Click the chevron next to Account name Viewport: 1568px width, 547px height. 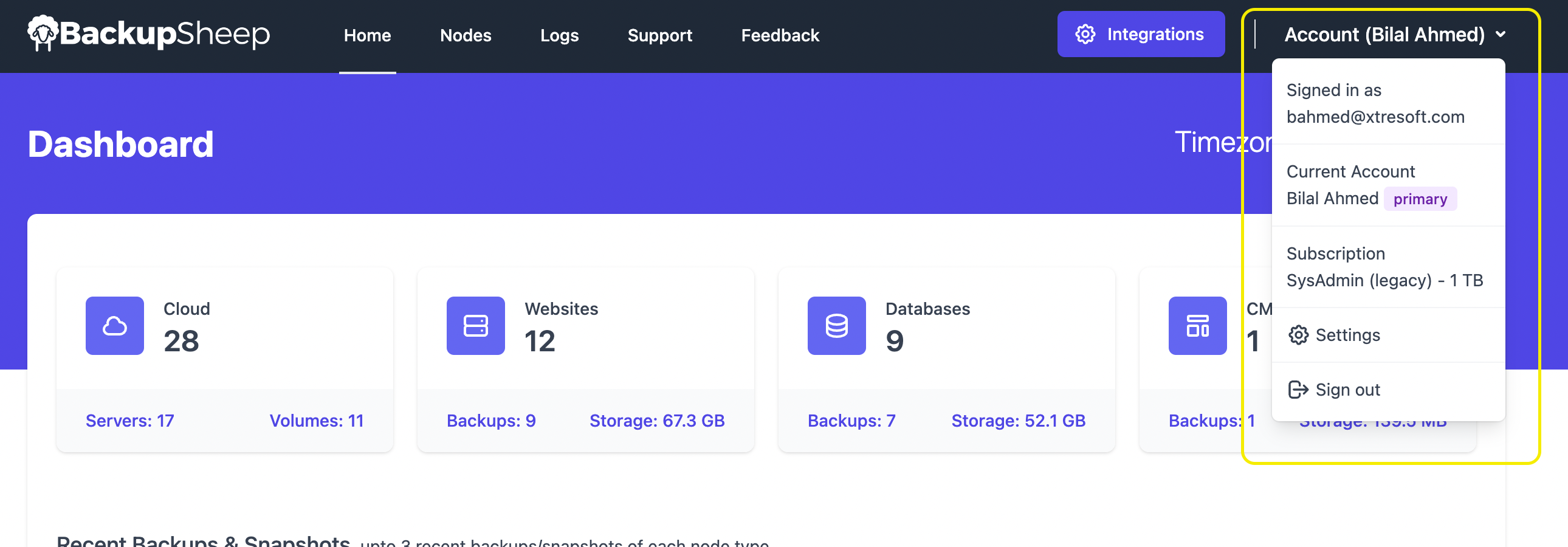click(x=1501, y=35)
